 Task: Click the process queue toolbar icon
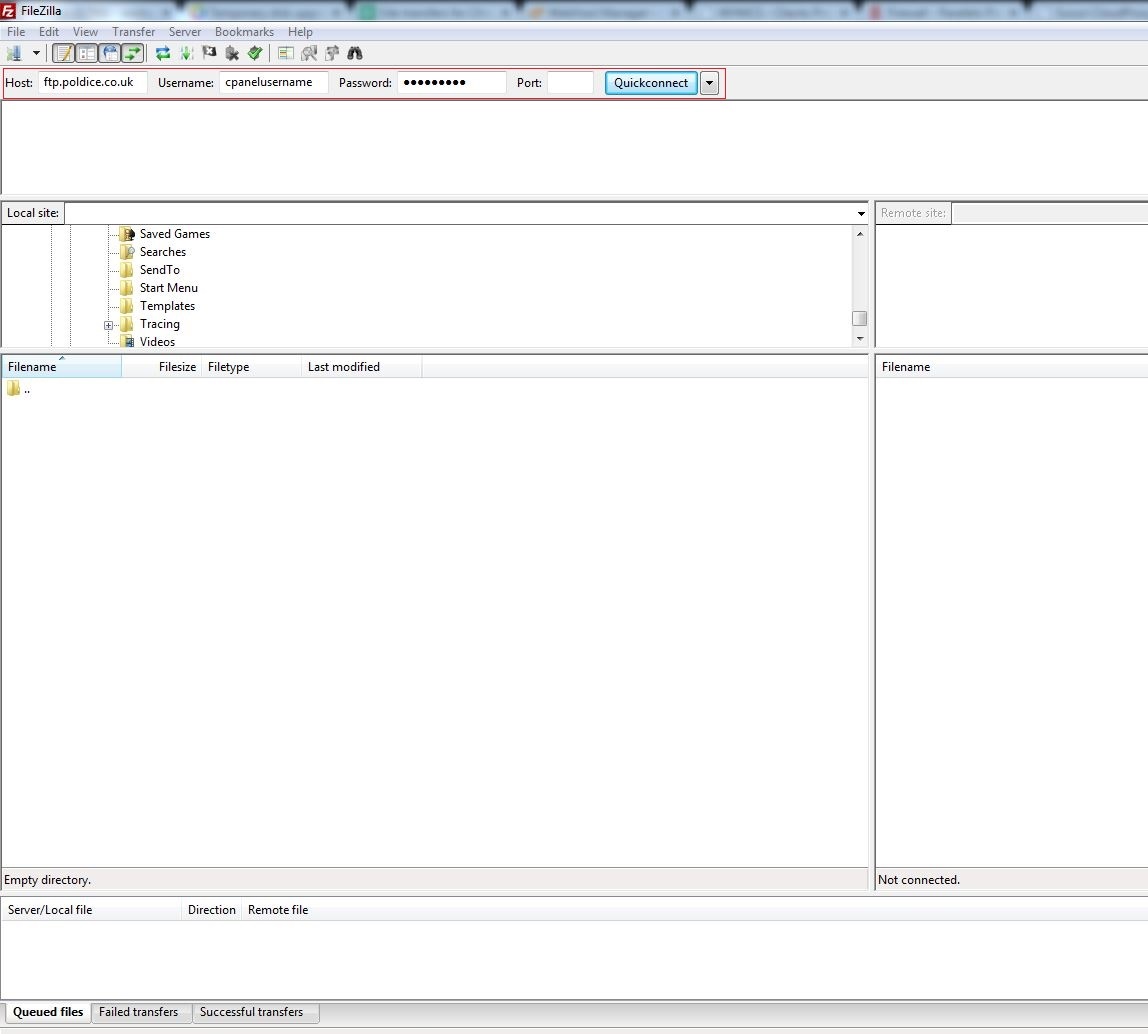(185, 53)
